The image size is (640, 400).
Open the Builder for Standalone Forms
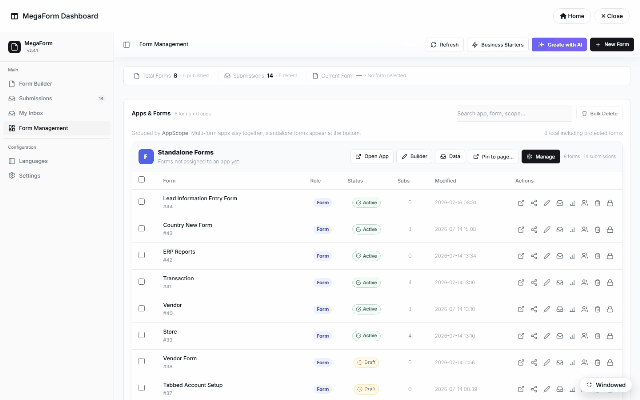[414, 156]
